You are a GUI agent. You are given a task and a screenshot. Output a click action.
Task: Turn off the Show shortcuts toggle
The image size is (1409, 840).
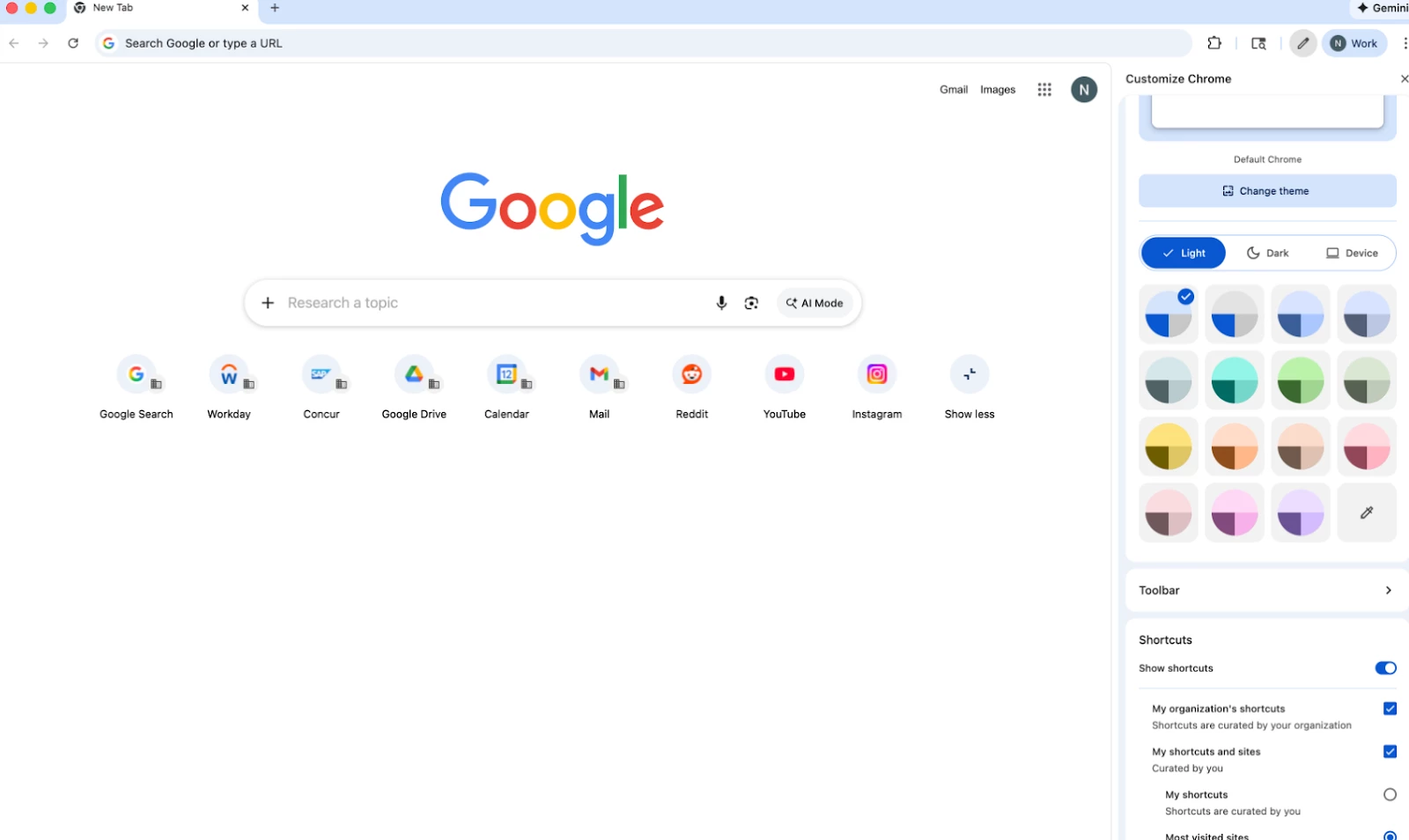click(x=1385, y=668)
